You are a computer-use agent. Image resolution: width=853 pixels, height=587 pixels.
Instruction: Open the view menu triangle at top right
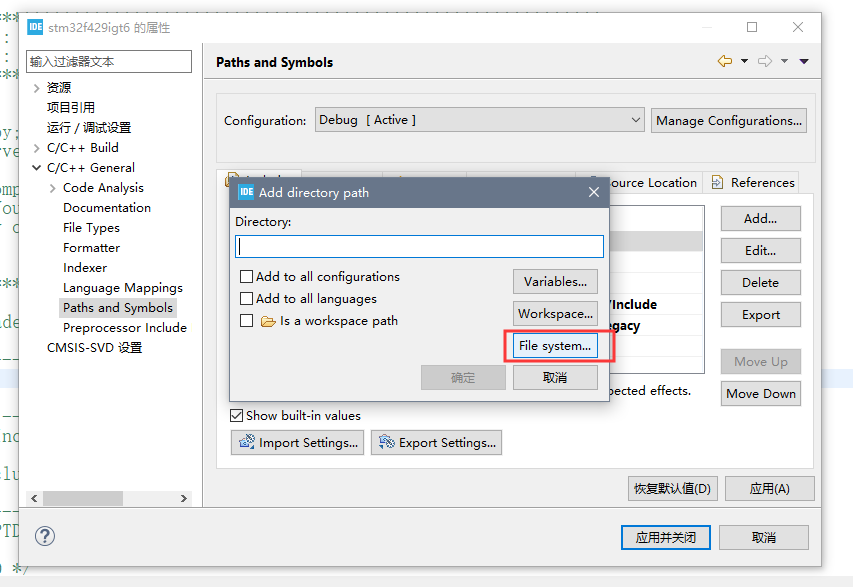[x=803, y=60]
